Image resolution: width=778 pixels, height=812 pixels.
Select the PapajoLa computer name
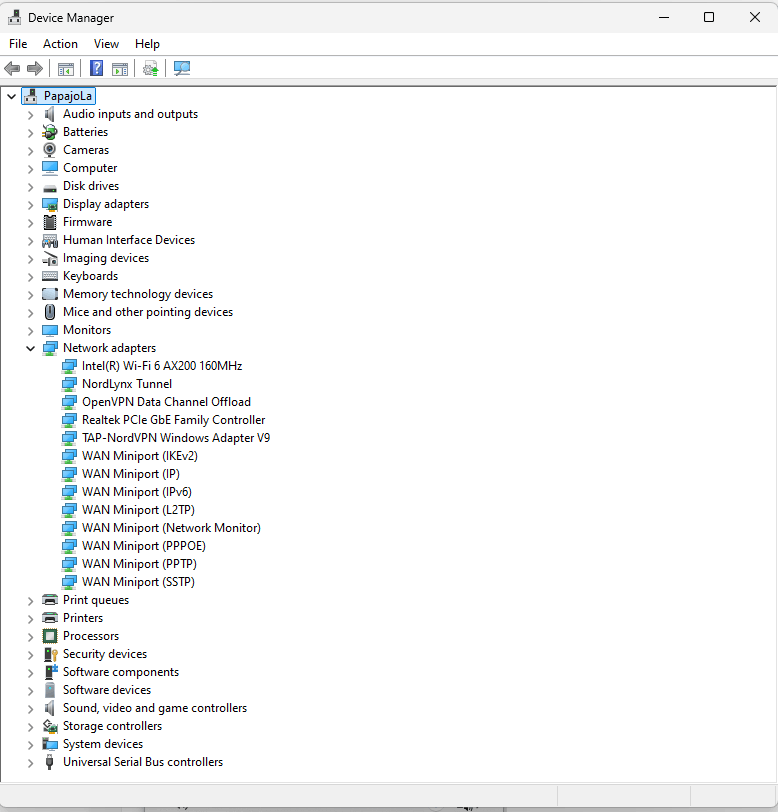pyautogui.click(x=68, y=96)
